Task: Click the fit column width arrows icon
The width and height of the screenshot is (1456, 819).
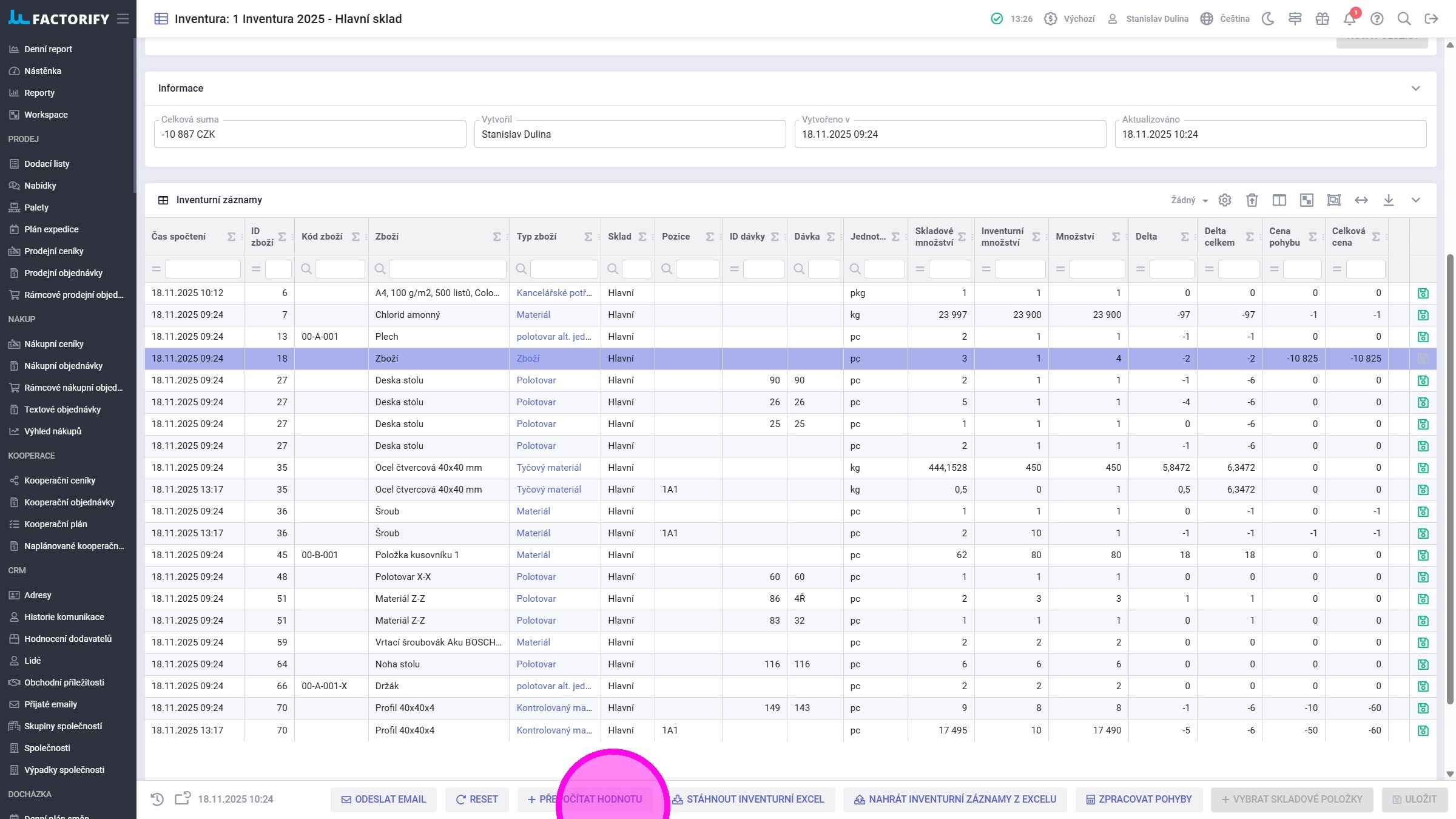Action: coord(1361,200)
